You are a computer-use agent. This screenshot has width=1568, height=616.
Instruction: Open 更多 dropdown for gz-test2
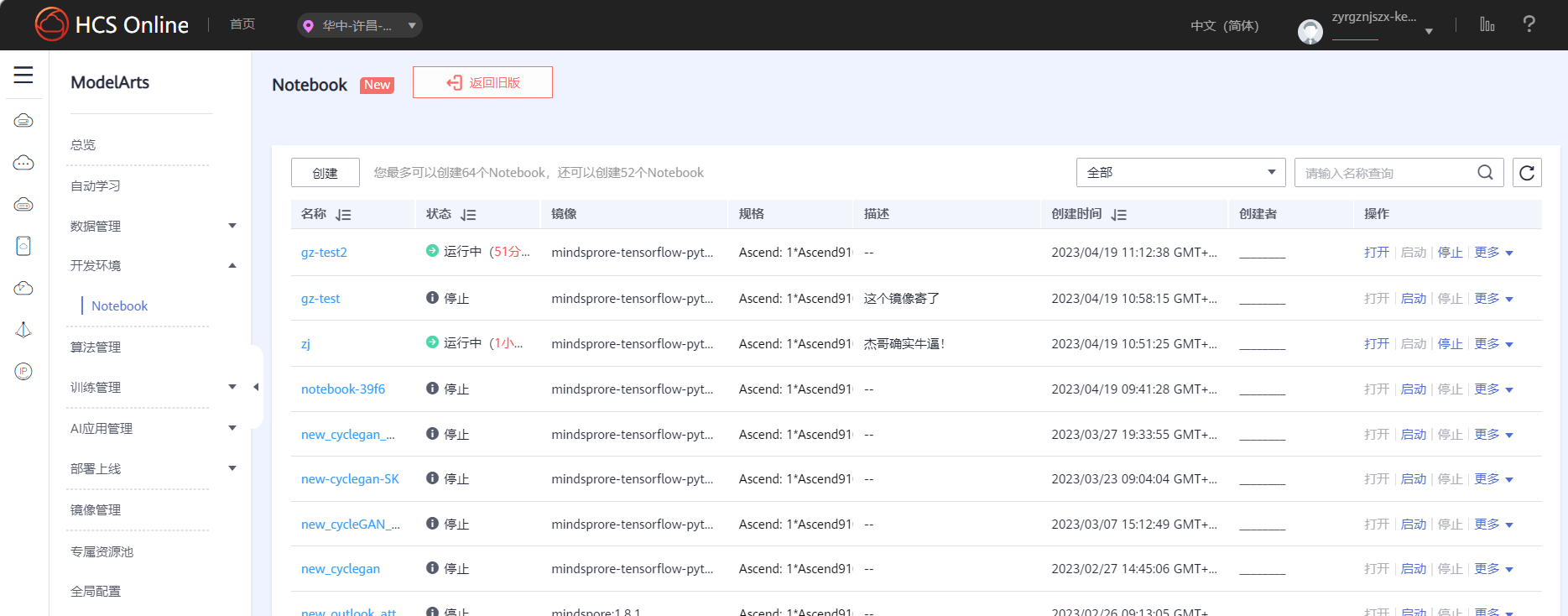coord(1493,253)
